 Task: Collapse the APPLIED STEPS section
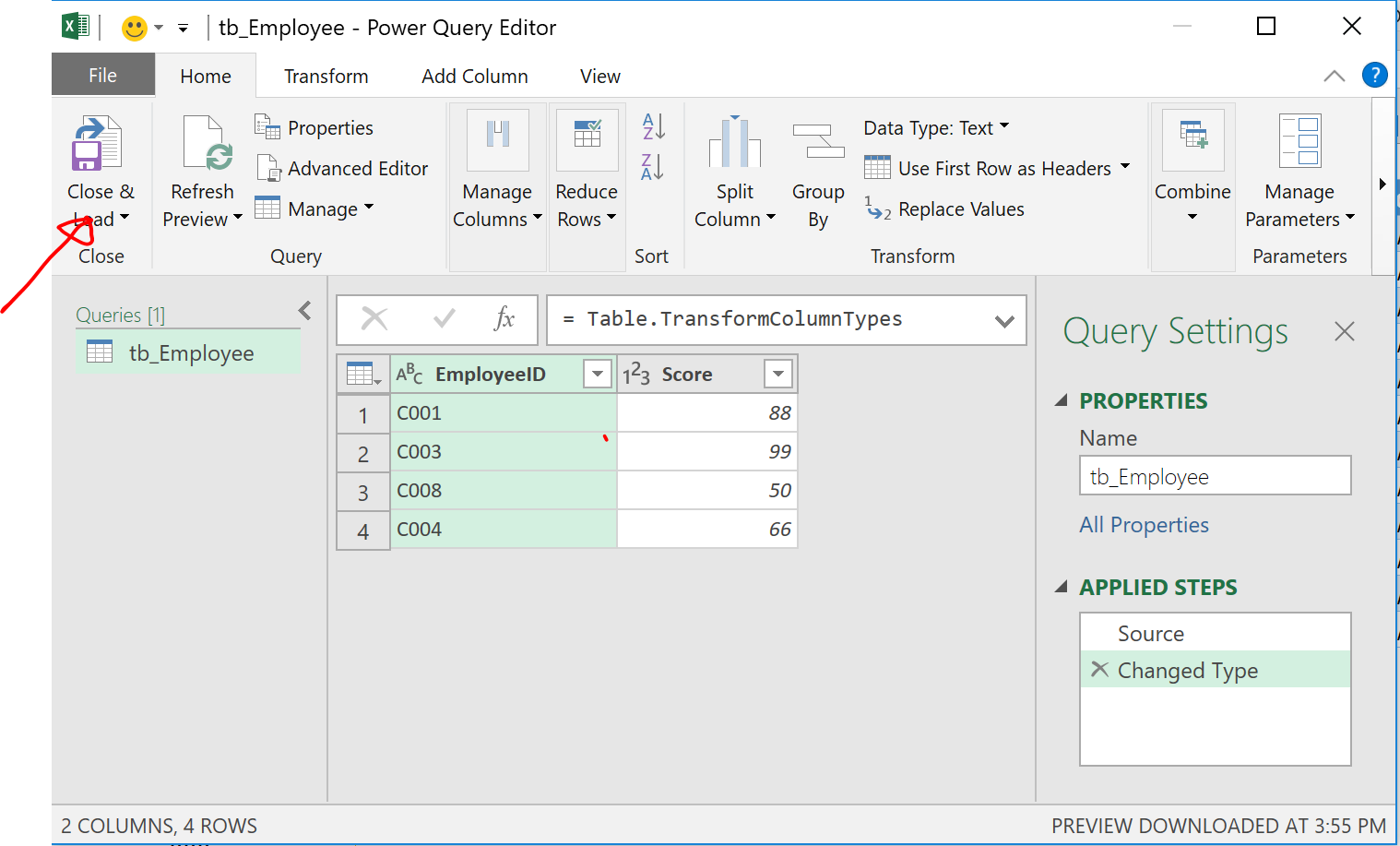(1062, 587)
